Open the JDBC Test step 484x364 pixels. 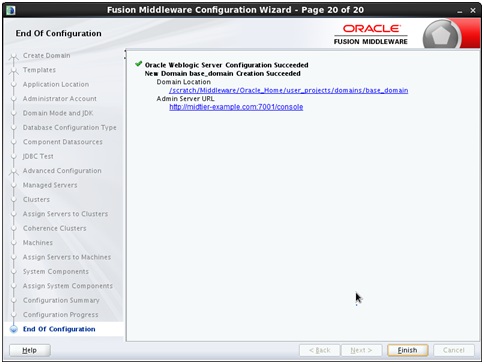click(38, 156)
